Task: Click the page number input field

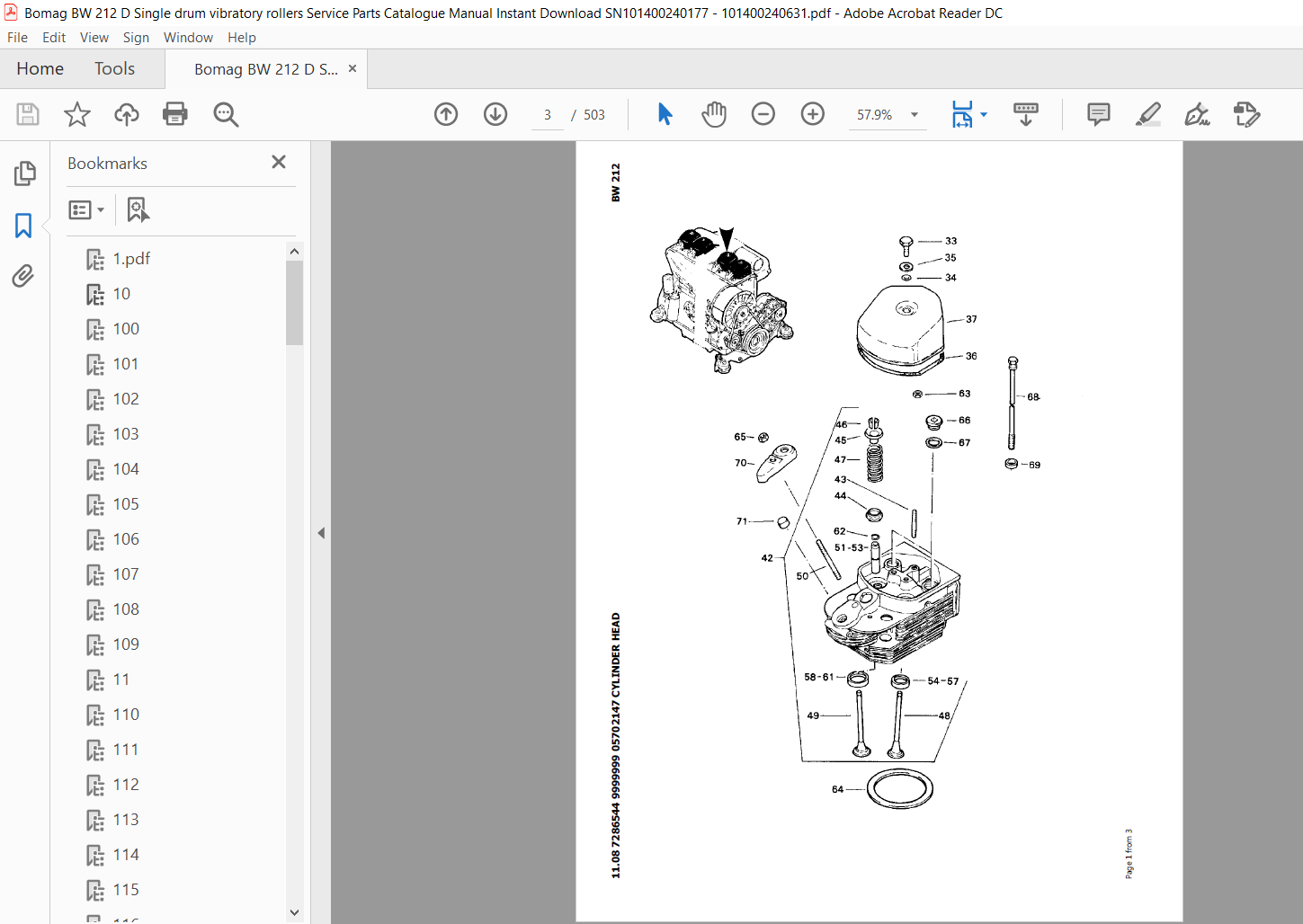Action: [x=547, y=115]
